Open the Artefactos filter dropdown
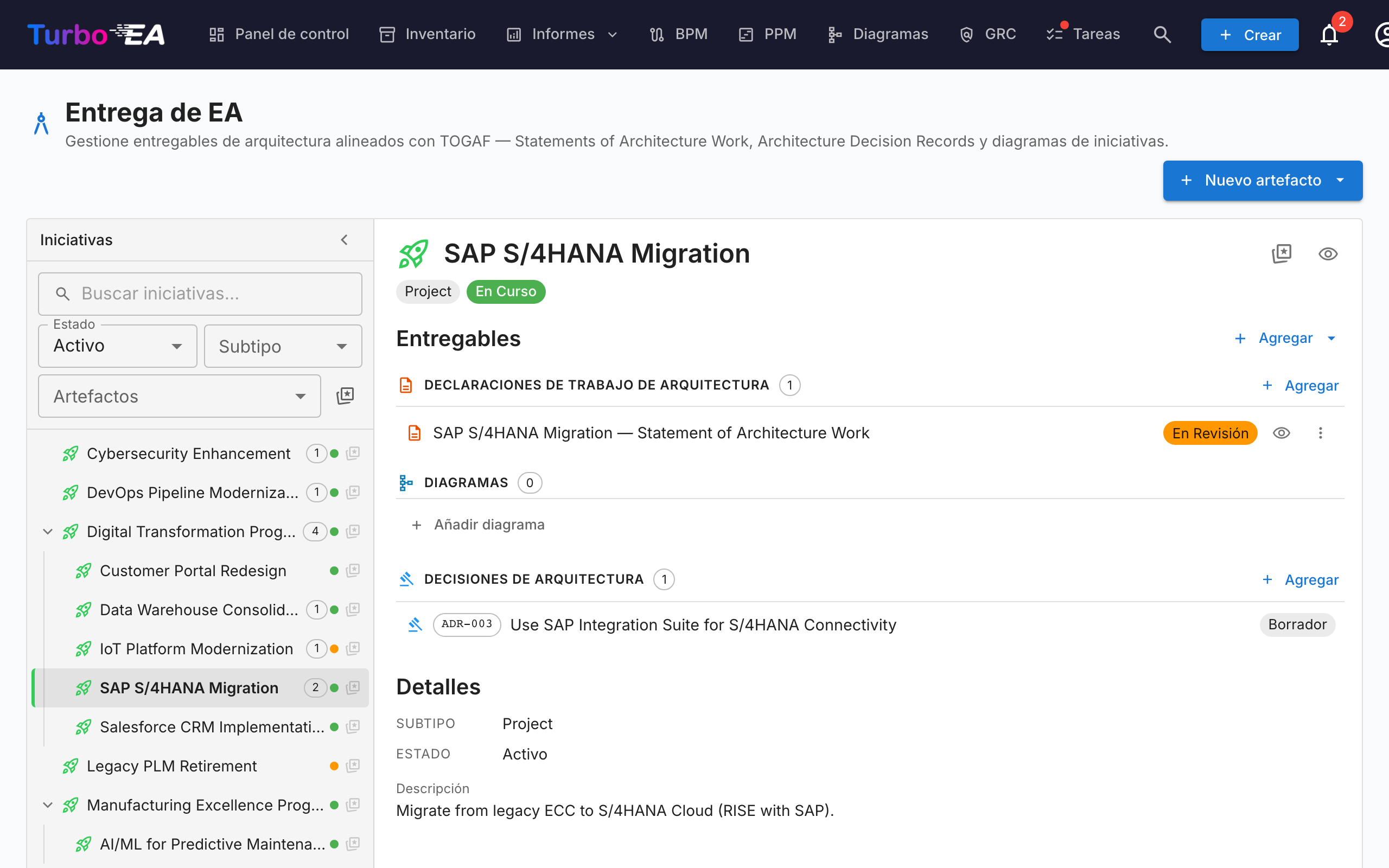 pos(179,396)
